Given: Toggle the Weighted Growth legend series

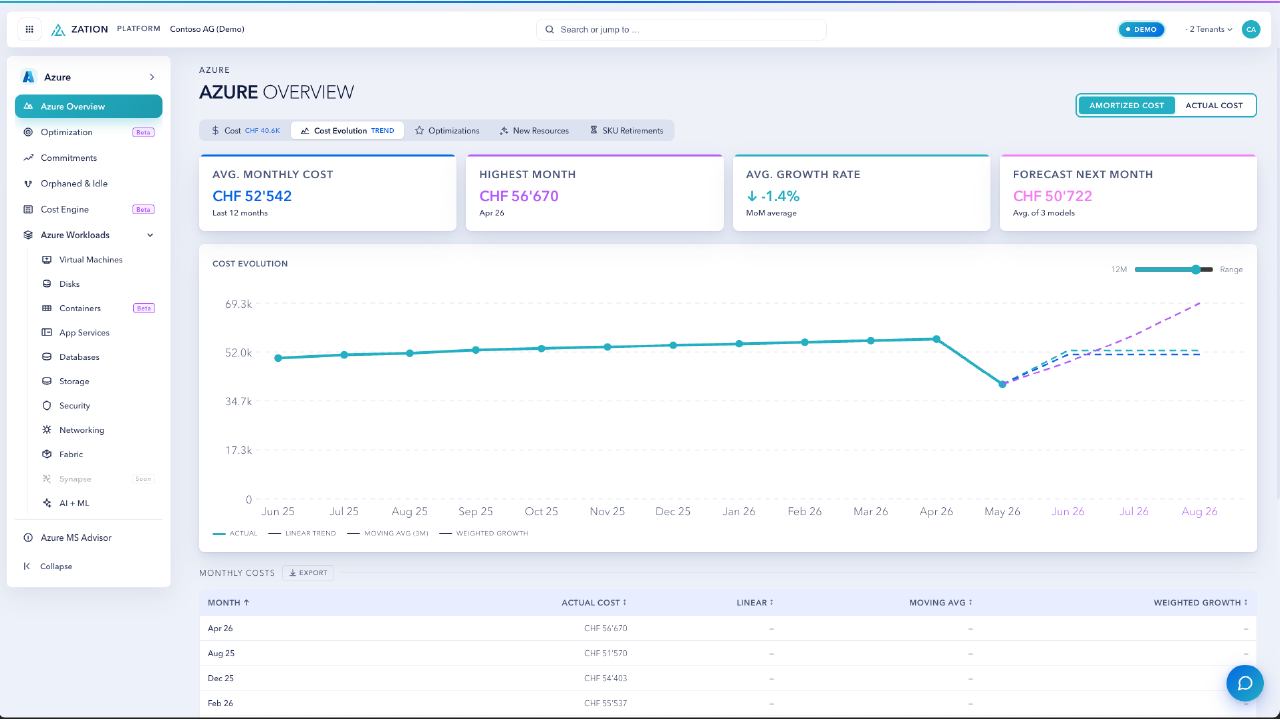Looking at the screenshot, I should coord(482,533).
